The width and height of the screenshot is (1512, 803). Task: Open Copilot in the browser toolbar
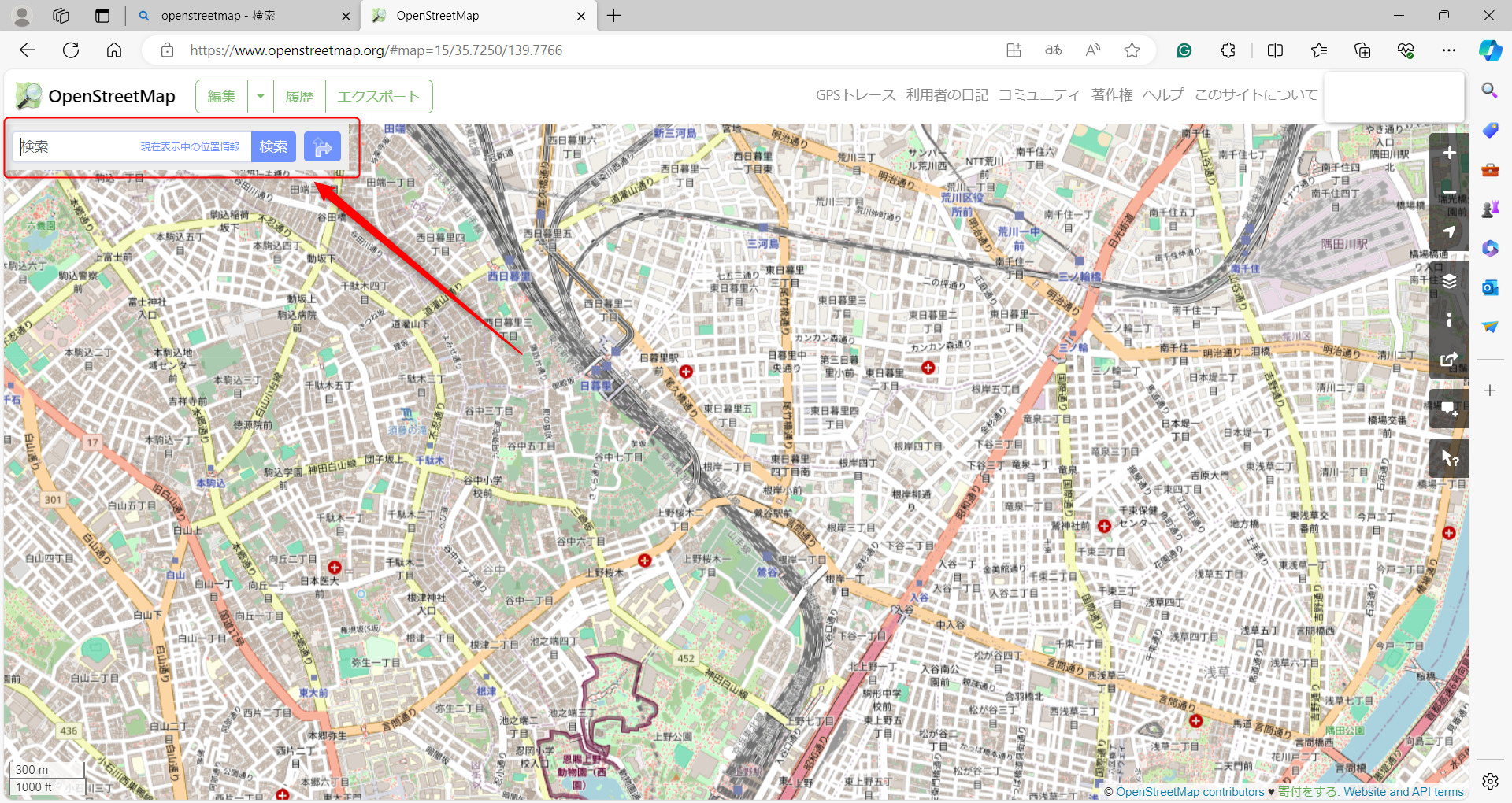coord(1490,50)
